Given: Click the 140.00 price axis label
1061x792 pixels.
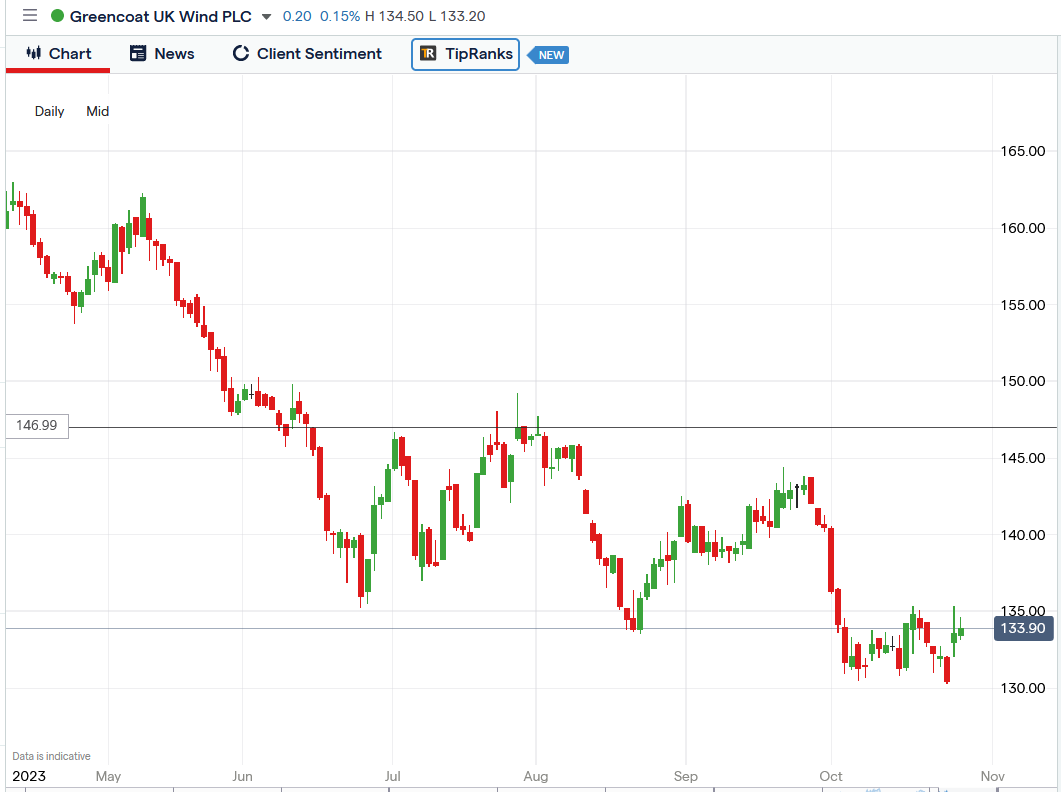Looking at the screenshot, I should click(1023, 535).
